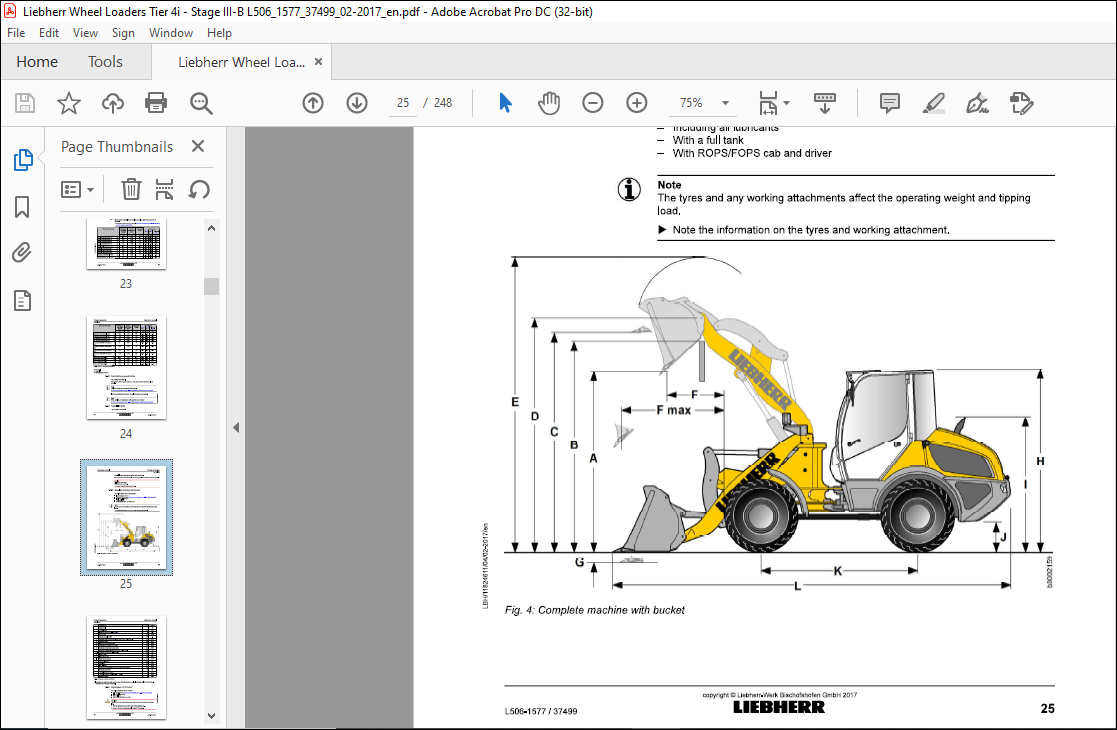Viewport: 1117px width, 730px height.
Task: Open the Window menu
Action: (171, 33)
